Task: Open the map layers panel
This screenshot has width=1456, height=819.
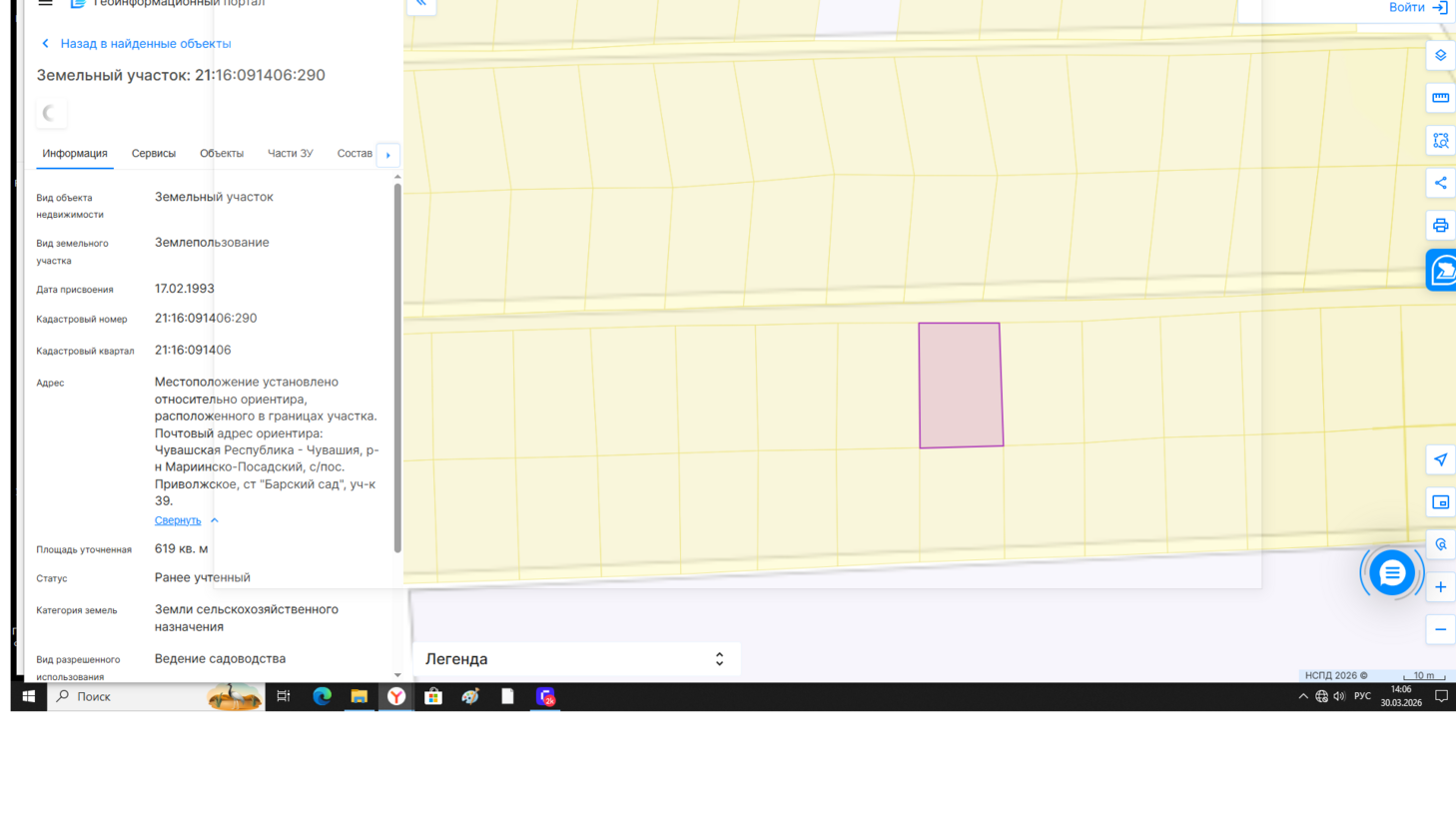Action: [x=1440, y=56]
